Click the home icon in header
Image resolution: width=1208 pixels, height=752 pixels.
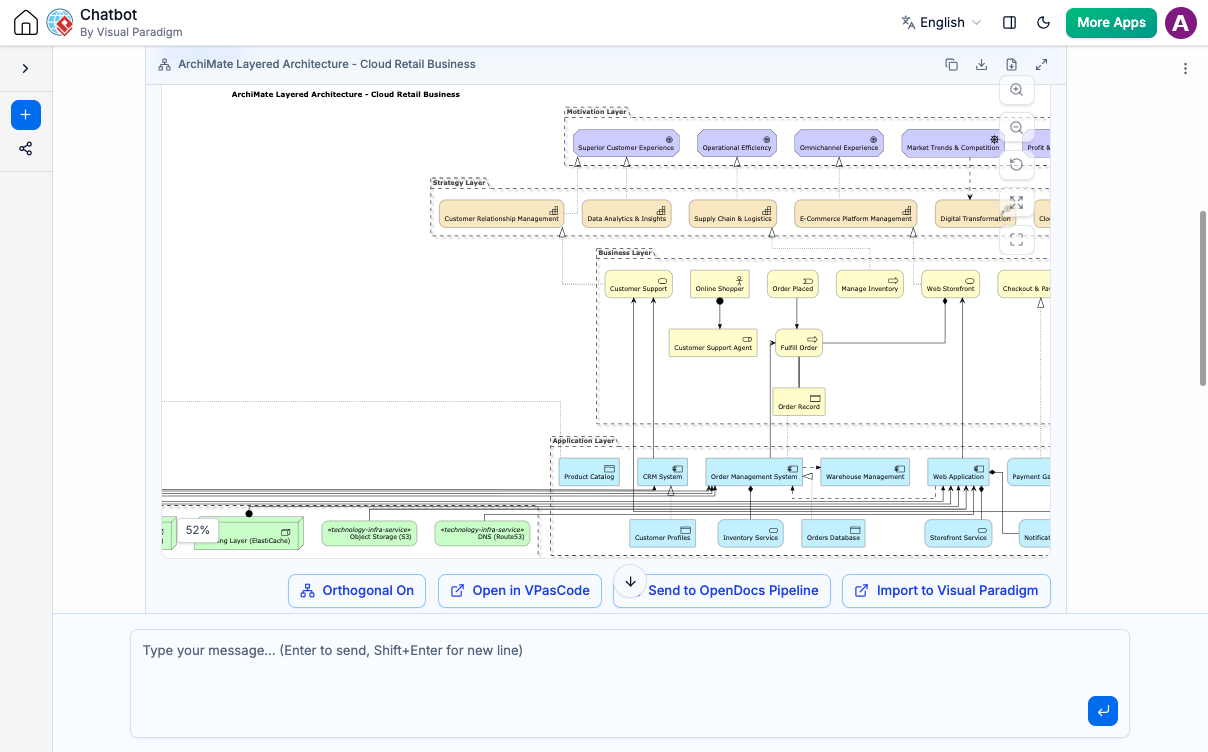point(26,23)
